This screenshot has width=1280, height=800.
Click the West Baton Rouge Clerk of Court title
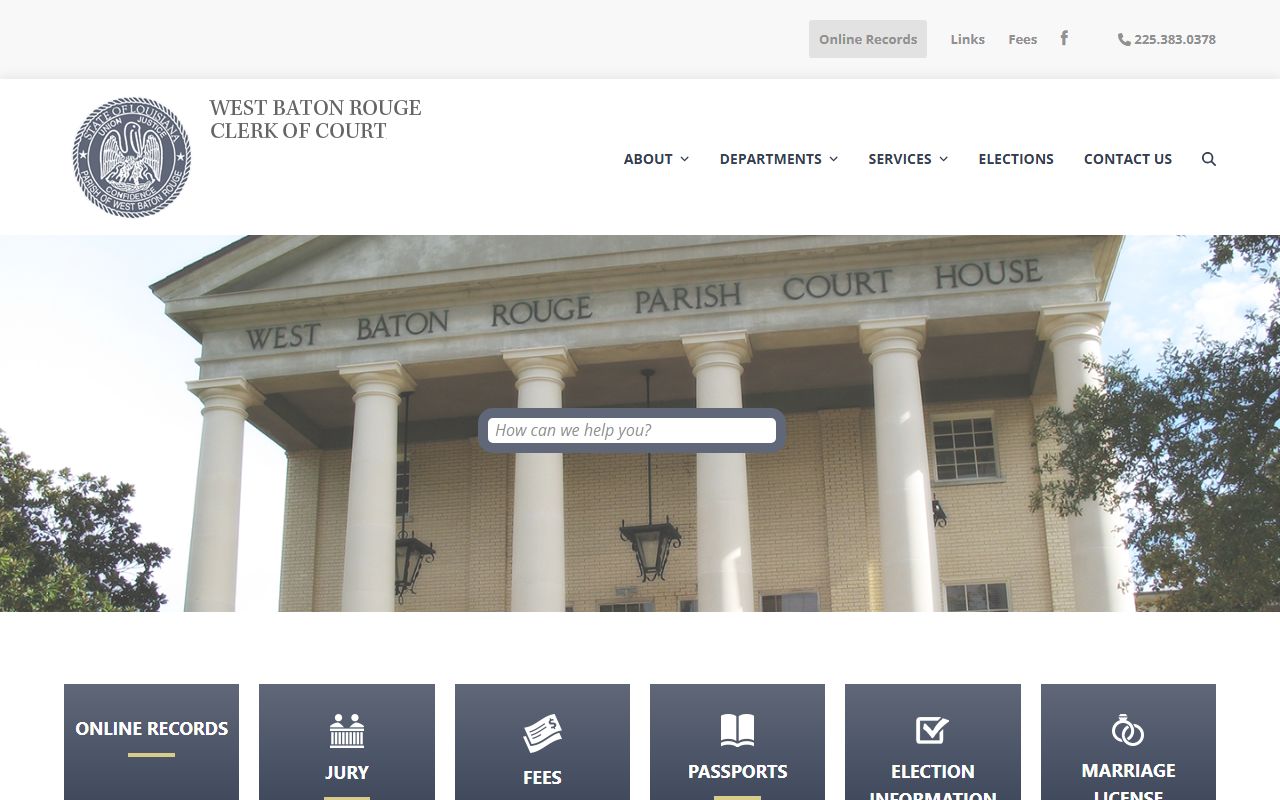315,119
